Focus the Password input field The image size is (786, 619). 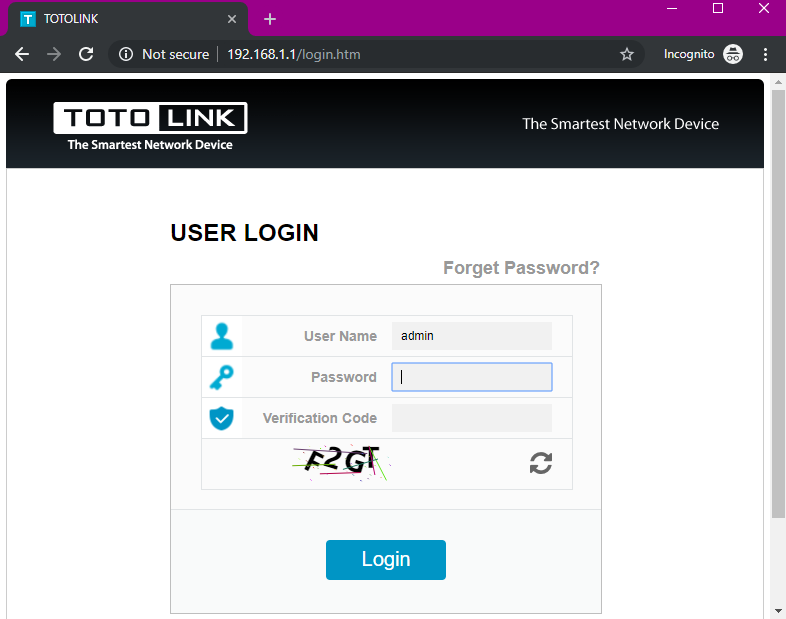coord(472,377)
